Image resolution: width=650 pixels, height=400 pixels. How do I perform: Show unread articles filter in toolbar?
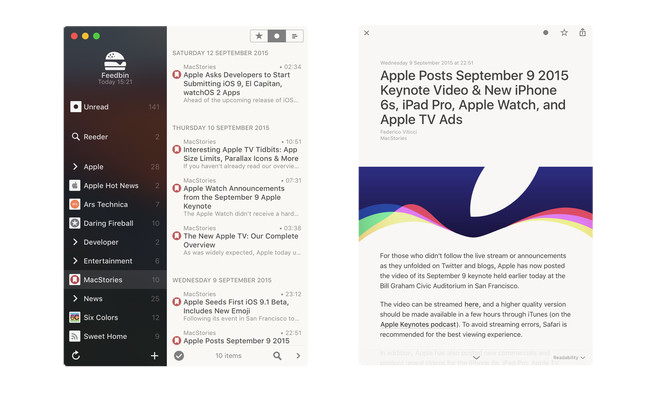pos(276,36)
